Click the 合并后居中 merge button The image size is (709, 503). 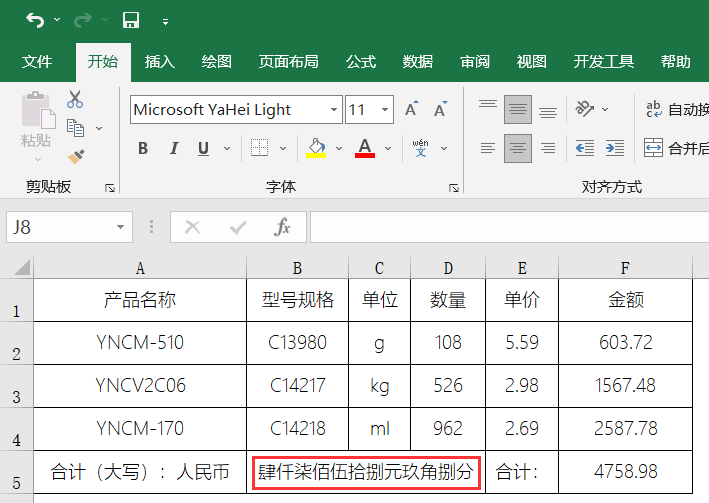[676, 148]
